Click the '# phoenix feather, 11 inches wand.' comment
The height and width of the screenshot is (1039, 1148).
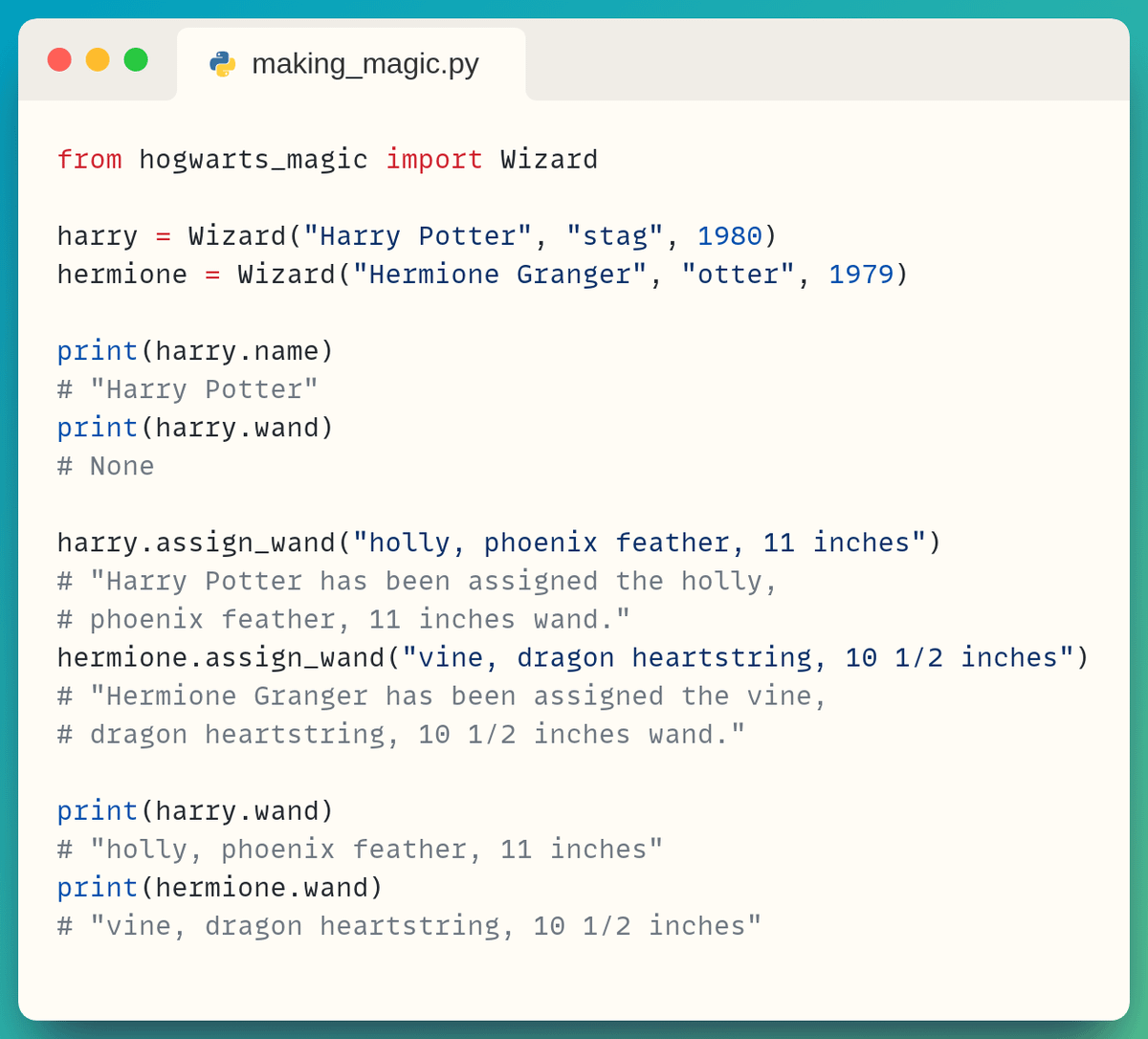tap(343, 619)
